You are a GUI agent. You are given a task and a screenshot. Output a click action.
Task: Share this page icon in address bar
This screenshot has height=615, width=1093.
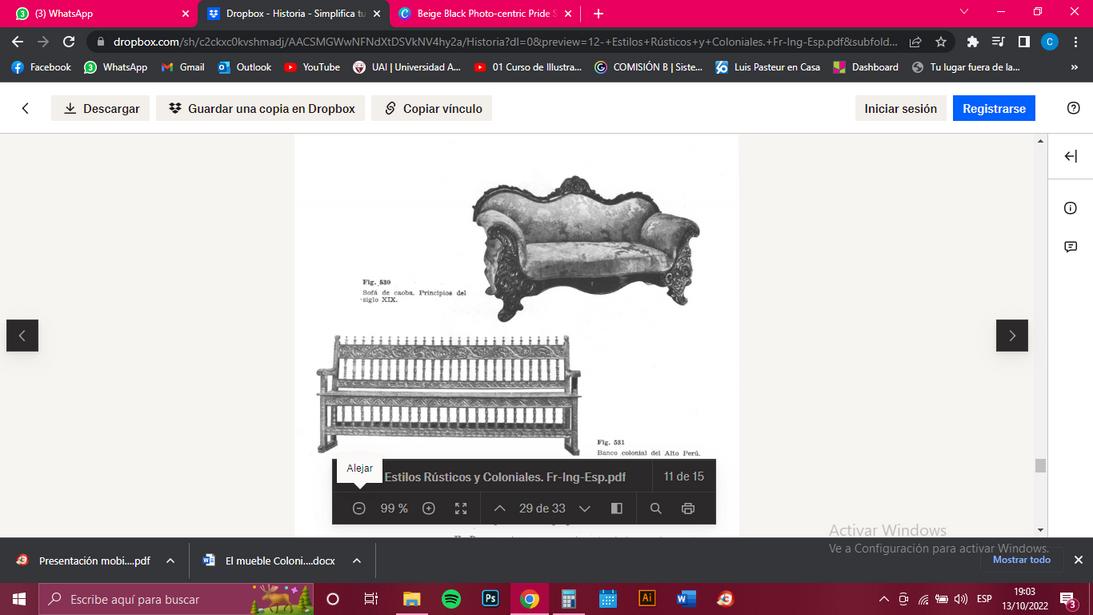coord(915,42)
